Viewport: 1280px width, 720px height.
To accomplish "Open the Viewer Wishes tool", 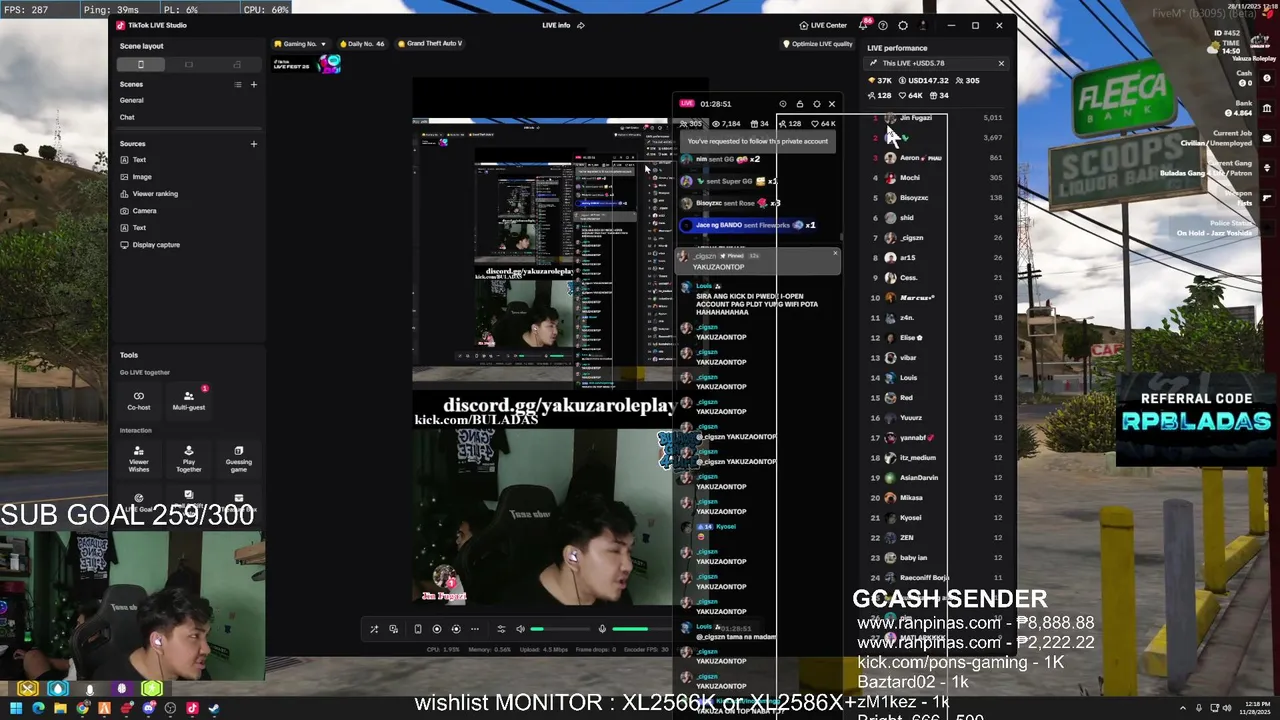I will pos(139,459).
